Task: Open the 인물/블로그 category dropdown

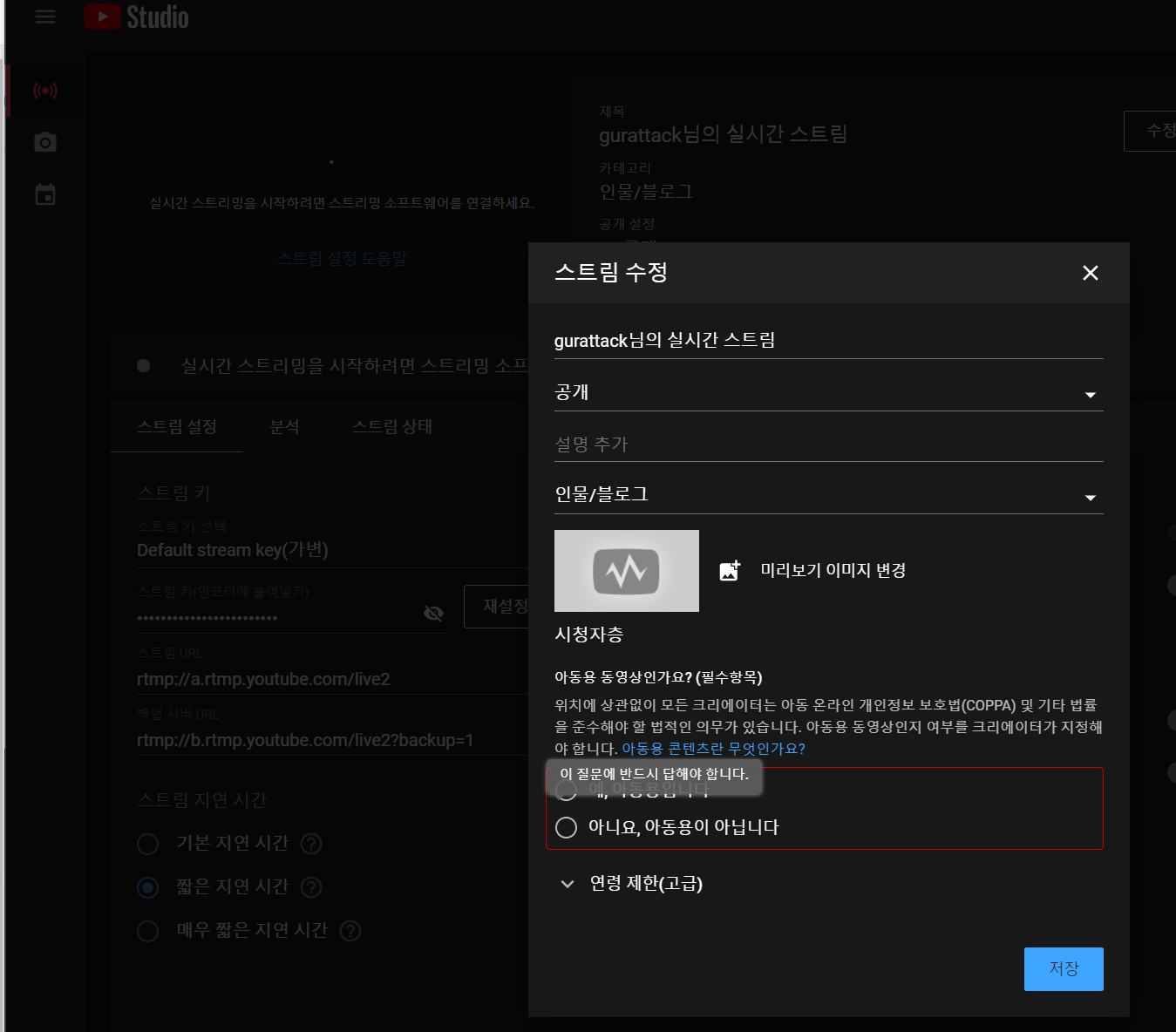Action: tap(829, 495)
